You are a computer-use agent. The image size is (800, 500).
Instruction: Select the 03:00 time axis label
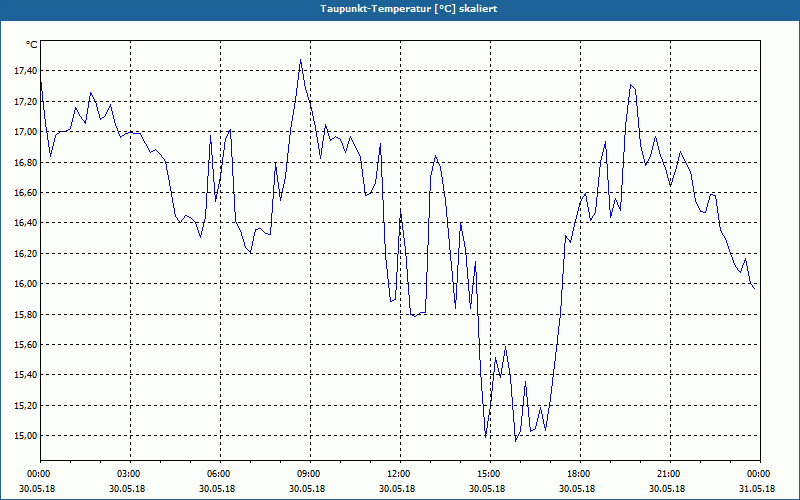128,474
